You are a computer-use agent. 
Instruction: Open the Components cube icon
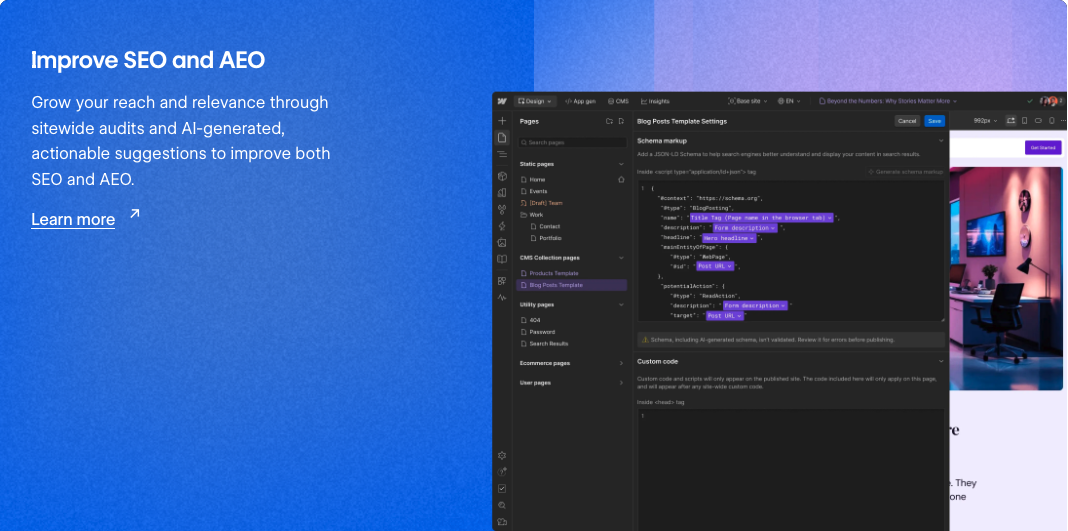click(502, 176)
